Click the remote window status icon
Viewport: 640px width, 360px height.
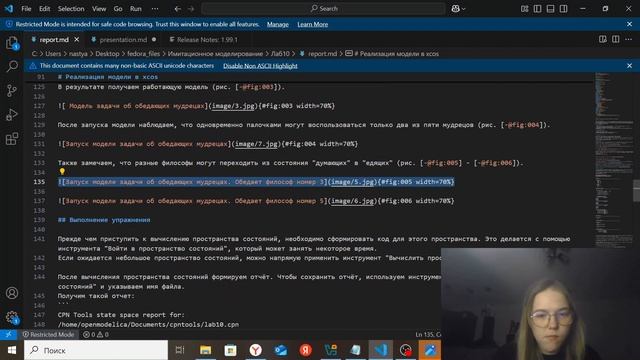(9, 334)
